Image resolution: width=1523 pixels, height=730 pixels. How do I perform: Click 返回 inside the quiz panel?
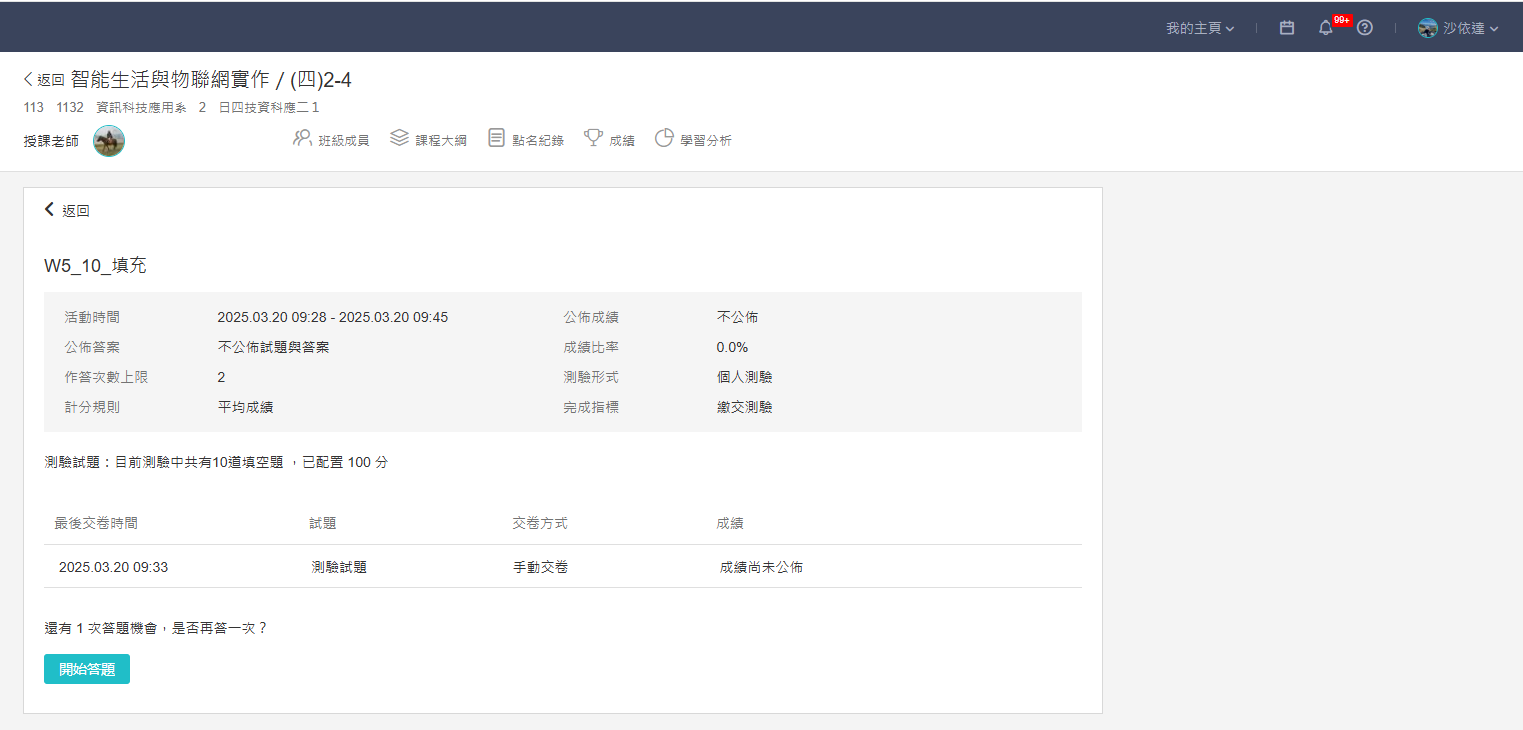67,210
